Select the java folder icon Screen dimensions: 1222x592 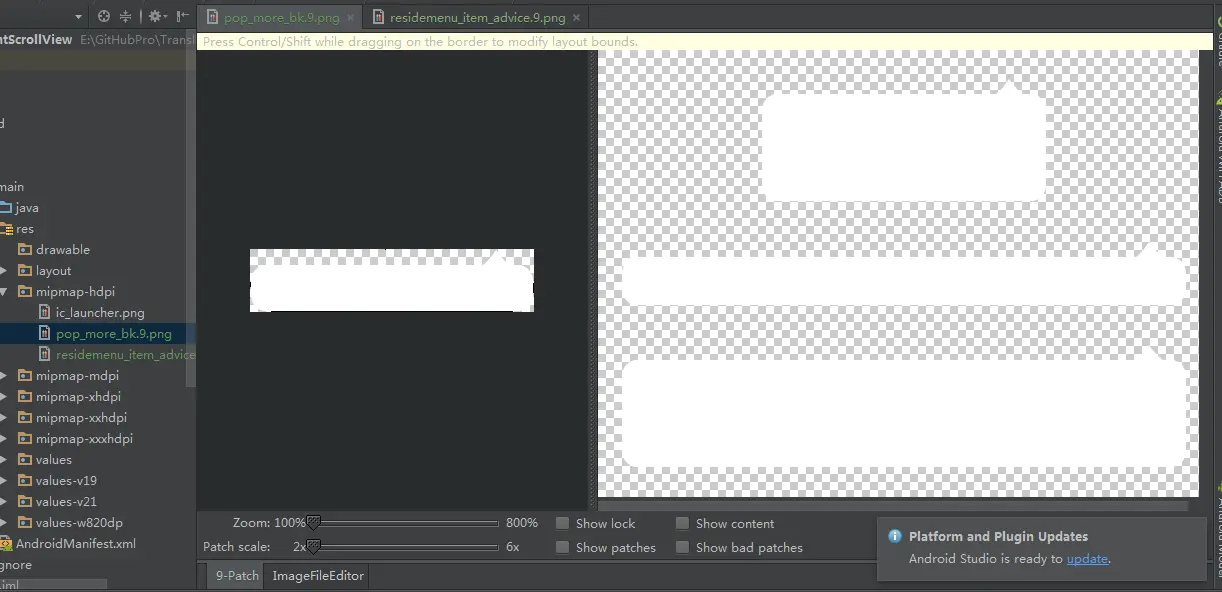pos(4,208)
